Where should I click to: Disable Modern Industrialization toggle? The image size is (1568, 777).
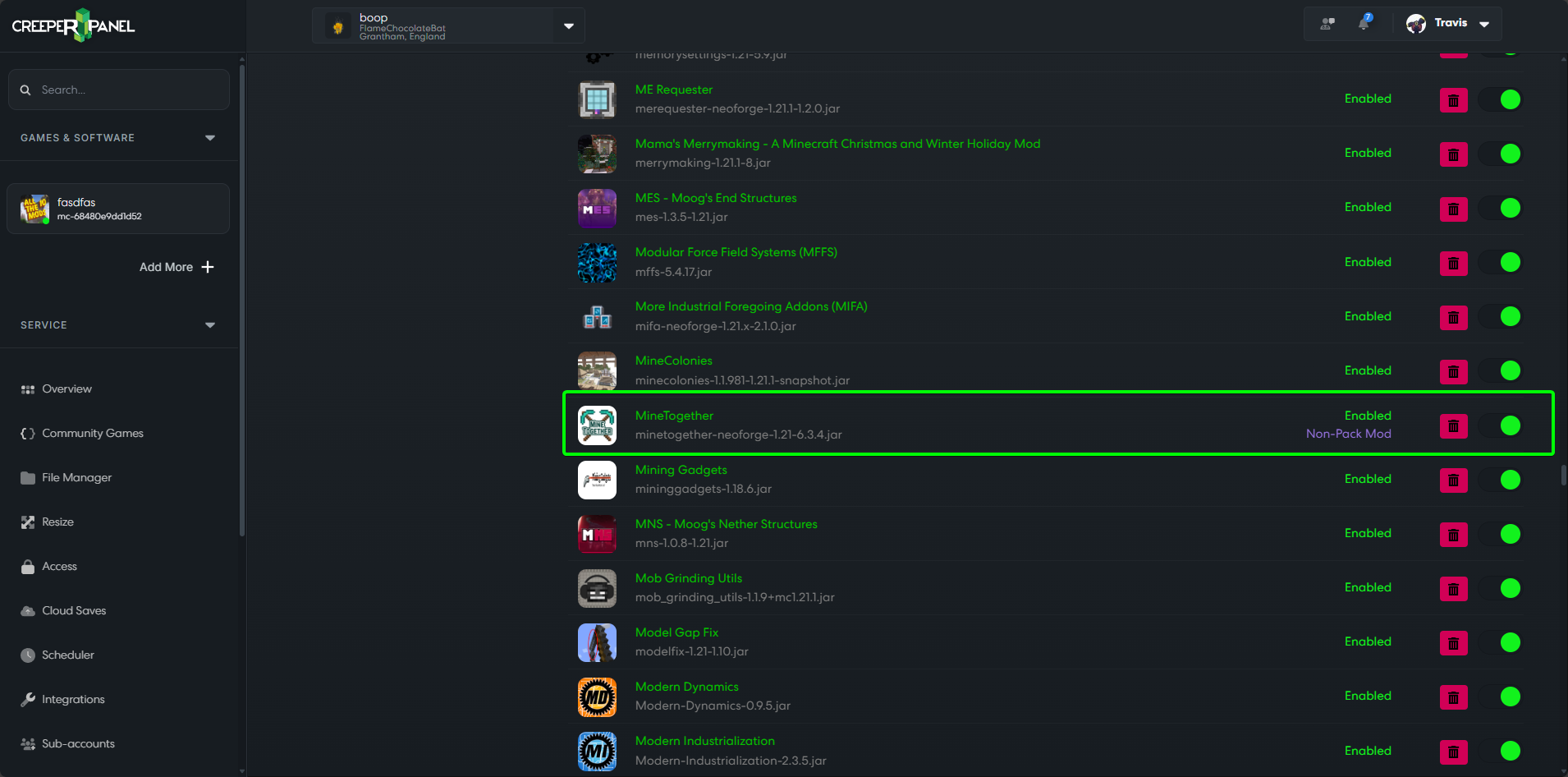tap(1500, 750)
